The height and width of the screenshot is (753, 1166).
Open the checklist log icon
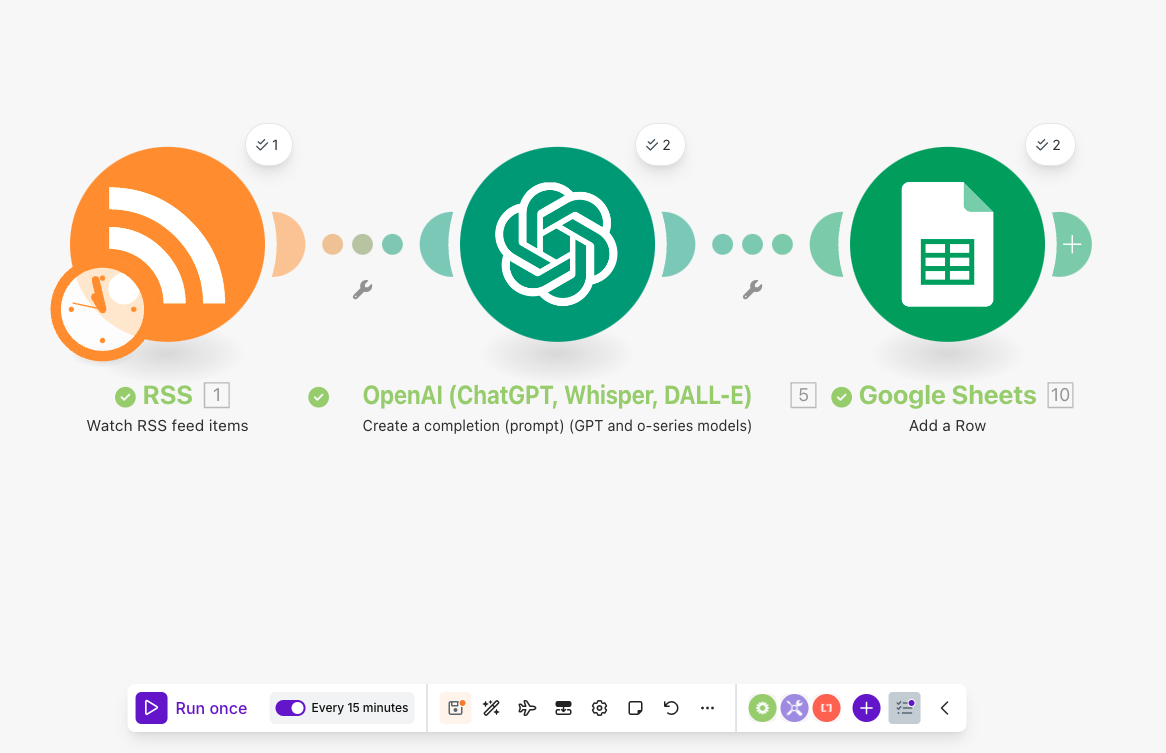[x=904, y=708]
